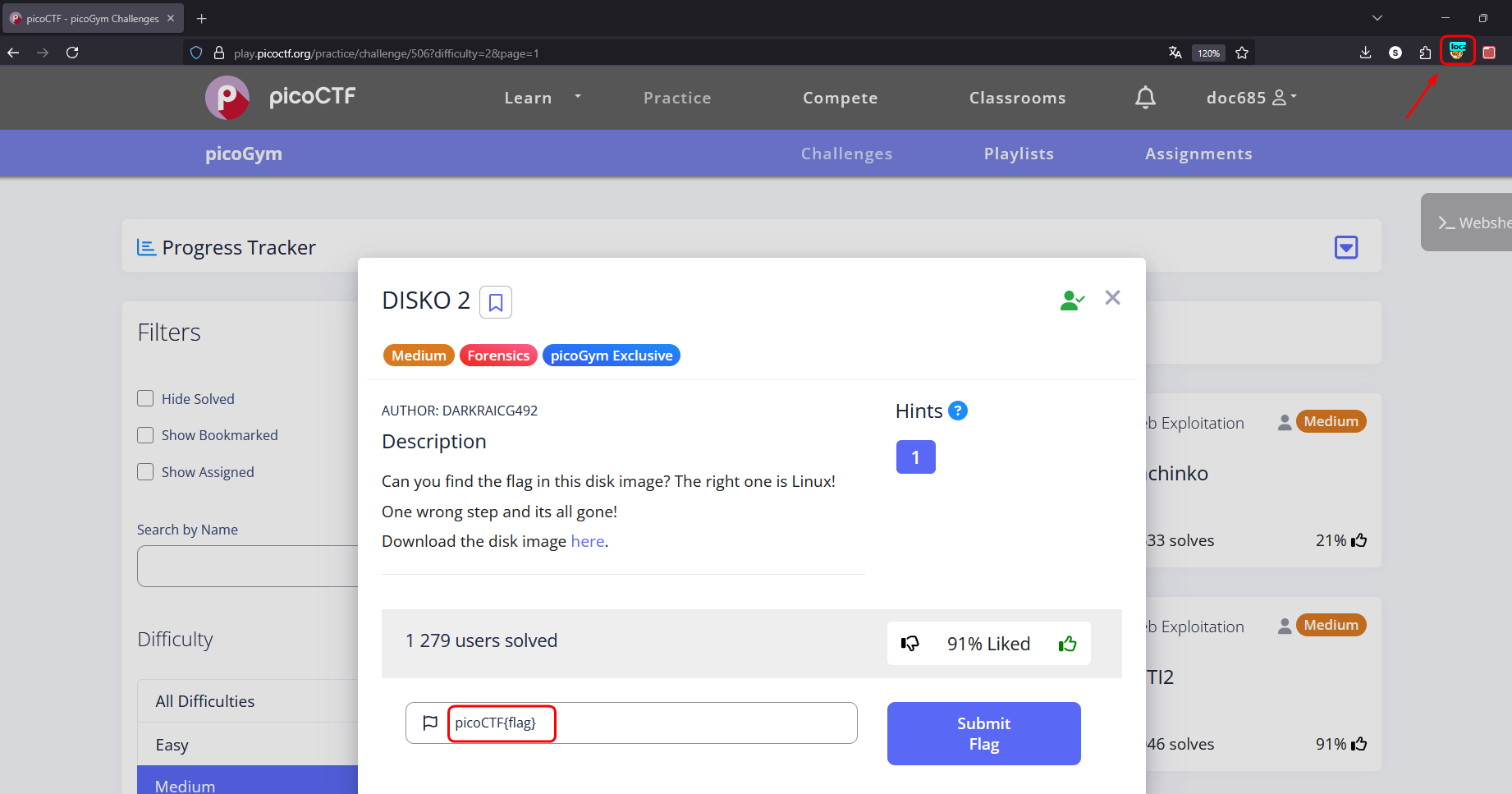Bookmark this page with the star icon
The height and width of the screenshot is (794, 1512).
point(1242,53)
